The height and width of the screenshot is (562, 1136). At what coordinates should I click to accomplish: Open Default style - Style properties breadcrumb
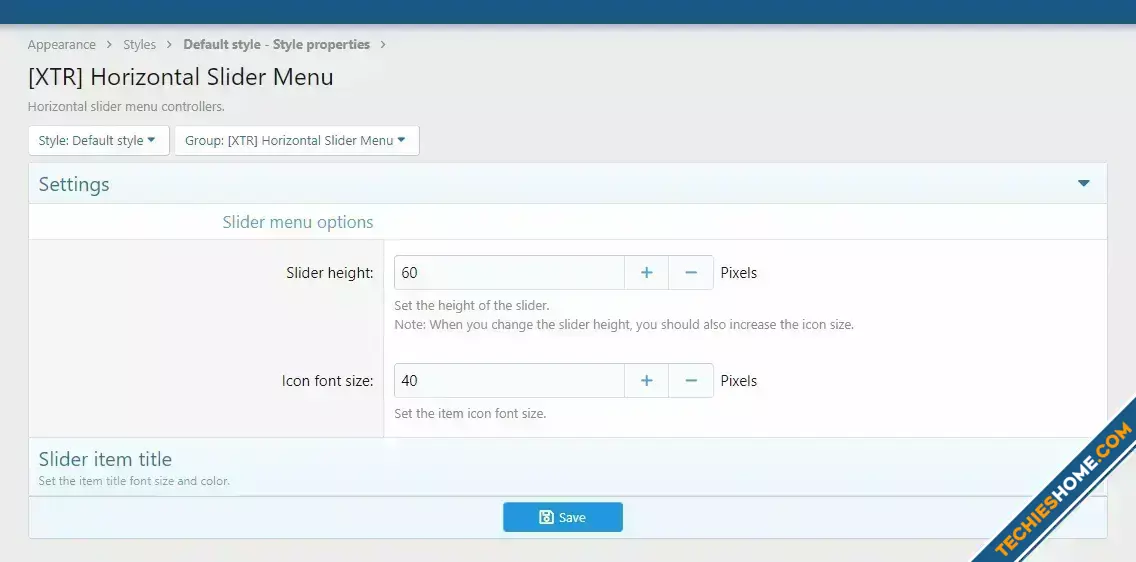click(276, 45)
